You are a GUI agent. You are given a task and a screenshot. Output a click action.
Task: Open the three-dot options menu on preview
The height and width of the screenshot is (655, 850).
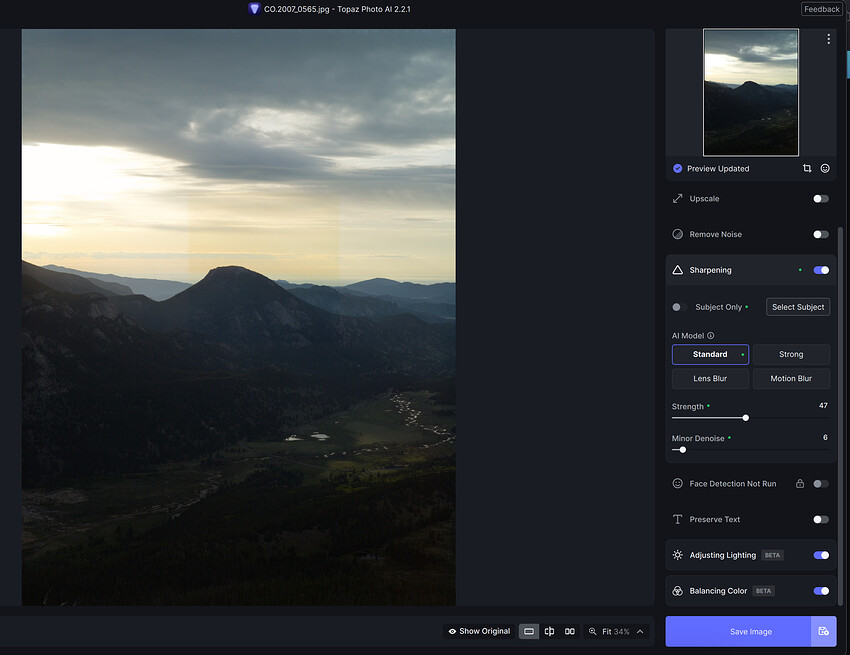click(828, 39)
